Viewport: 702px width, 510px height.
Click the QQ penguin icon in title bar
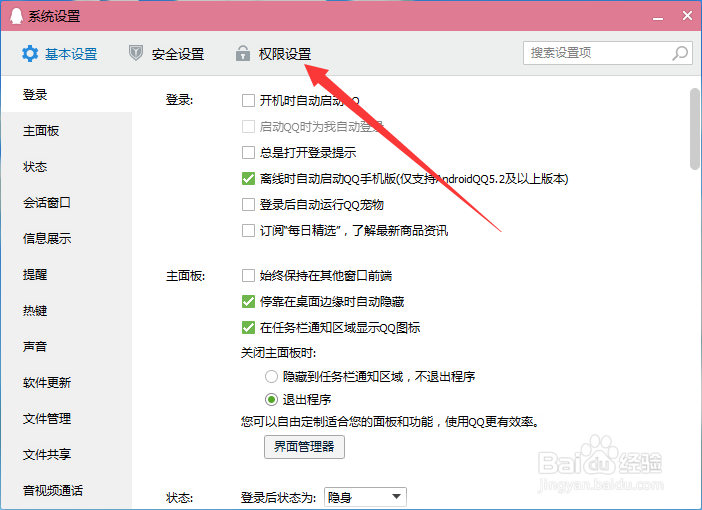[16, 16]
